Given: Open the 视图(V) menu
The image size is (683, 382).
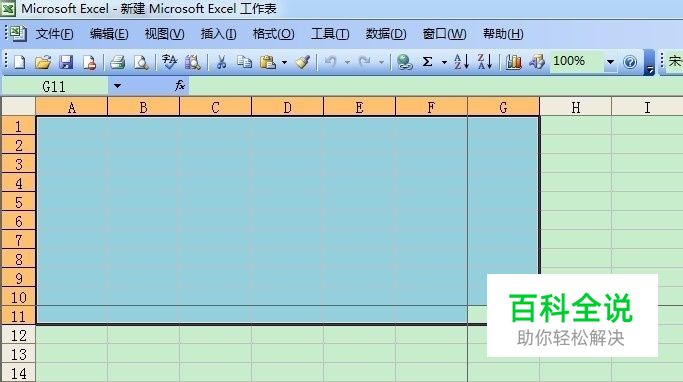Looking at the screenshot, I should pos(164,34).
